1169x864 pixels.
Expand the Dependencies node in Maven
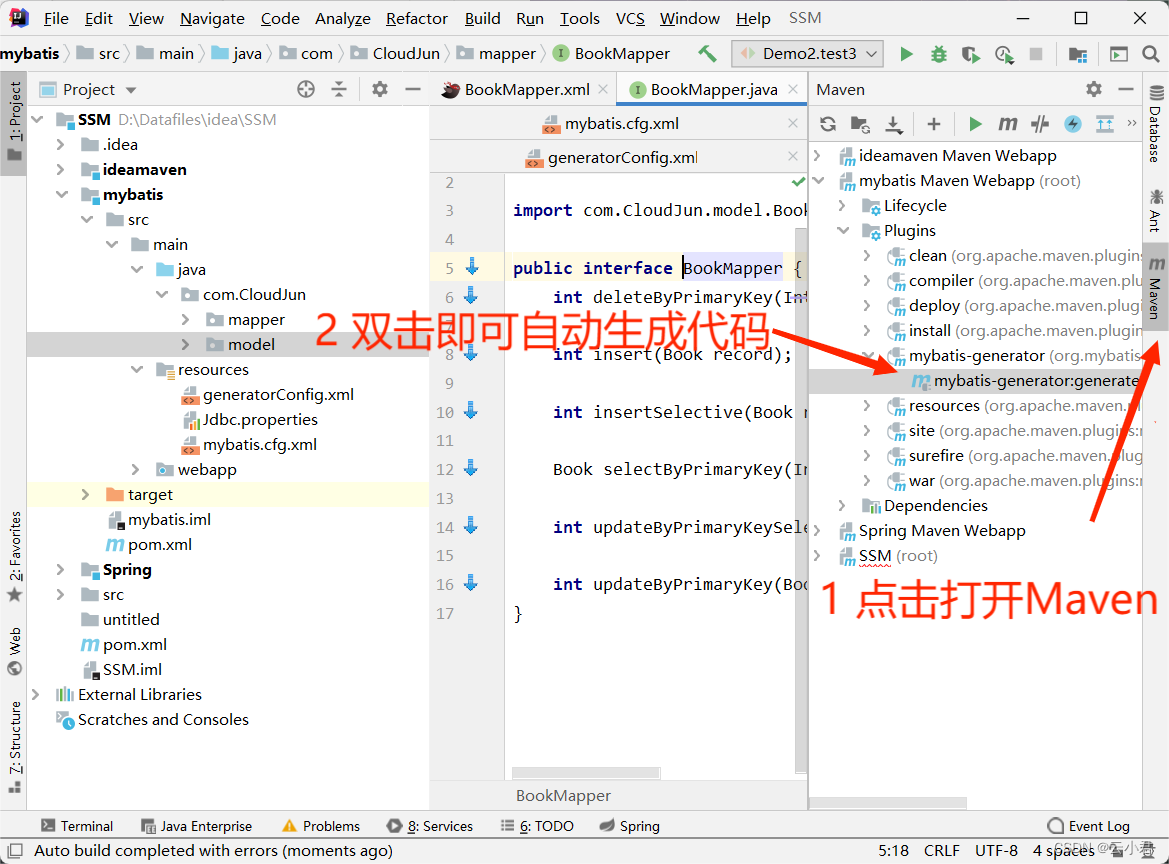click(842, 506)
